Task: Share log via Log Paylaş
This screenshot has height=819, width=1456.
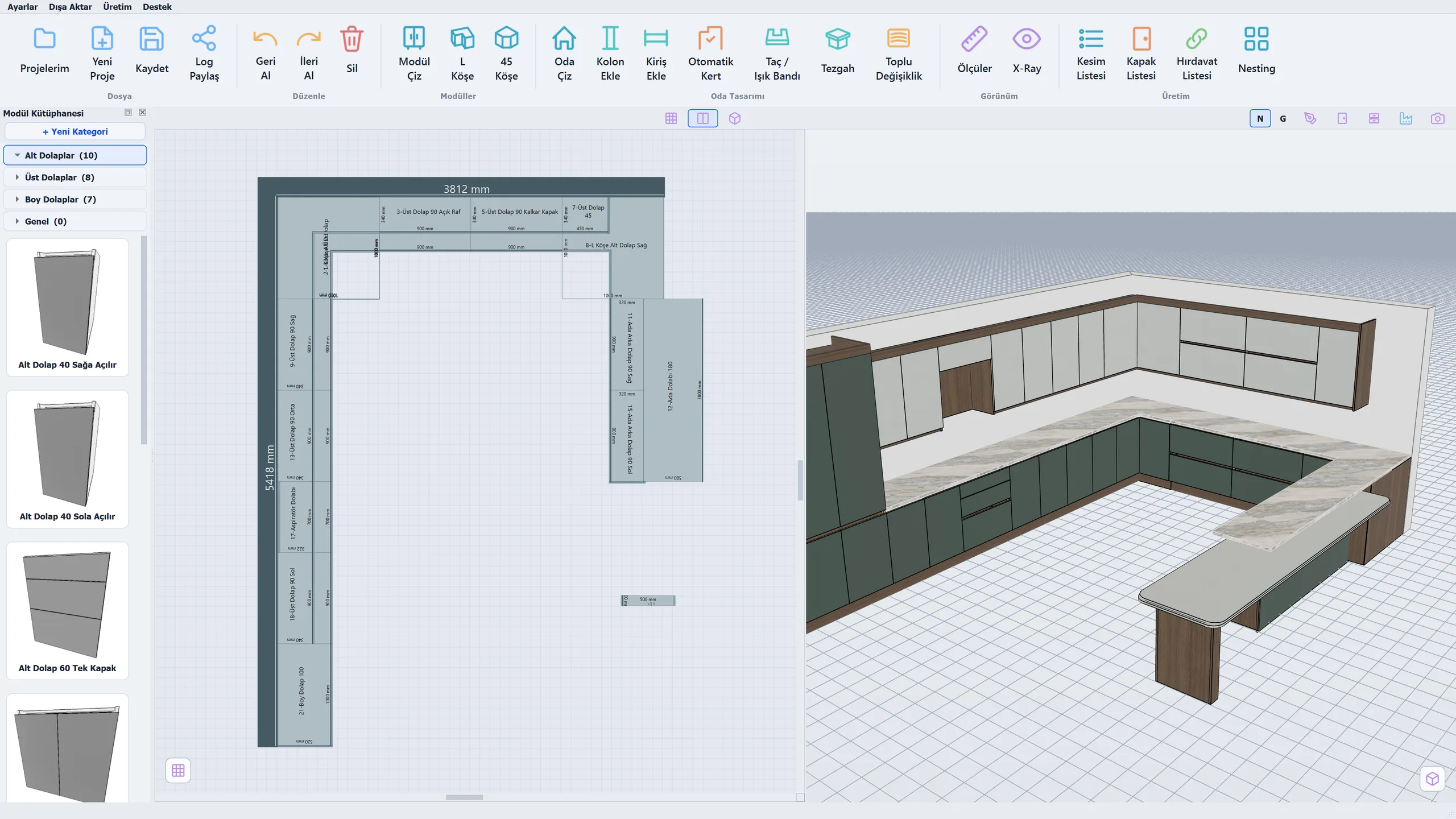Action: coord(204,53)
